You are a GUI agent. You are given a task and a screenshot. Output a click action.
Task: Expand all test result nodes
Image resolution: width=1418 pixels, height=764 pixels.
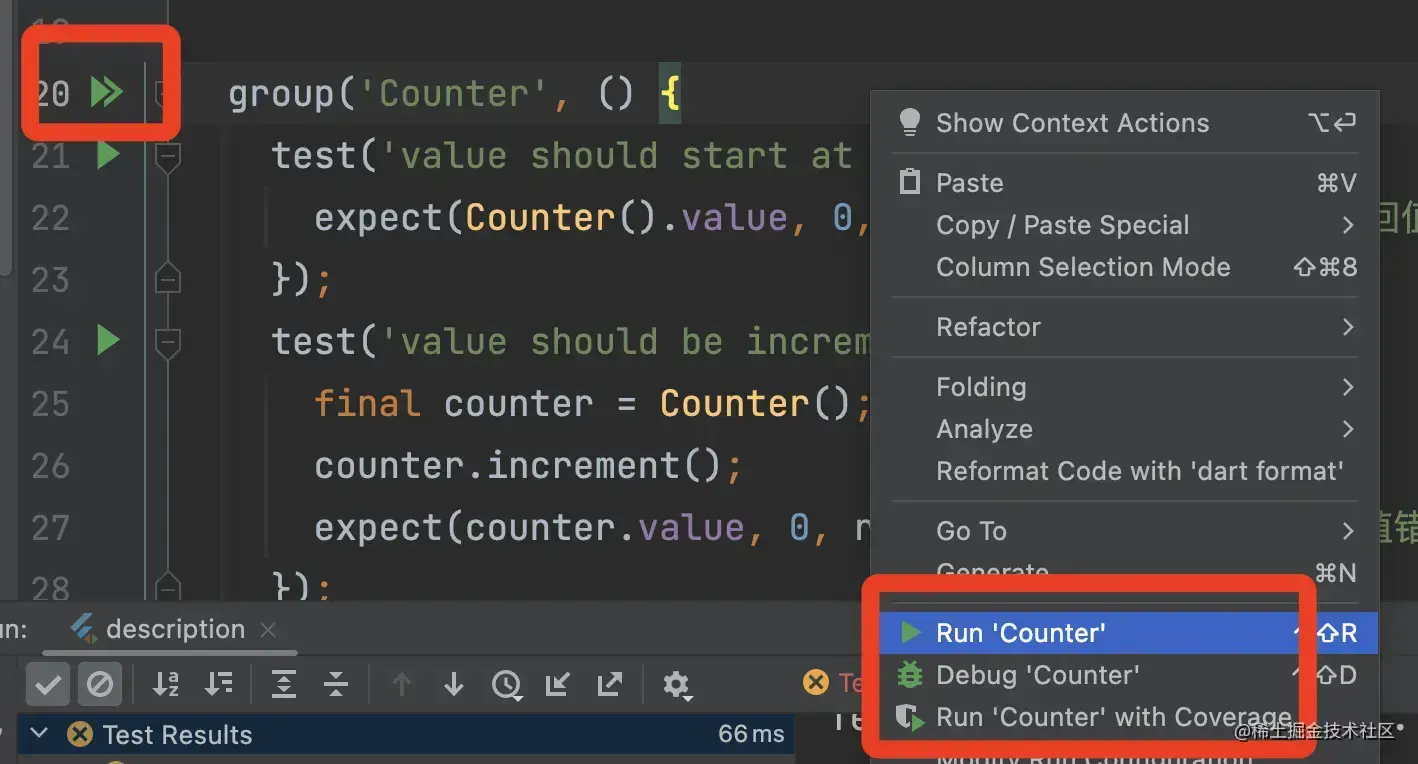click(x=284, y=685)
